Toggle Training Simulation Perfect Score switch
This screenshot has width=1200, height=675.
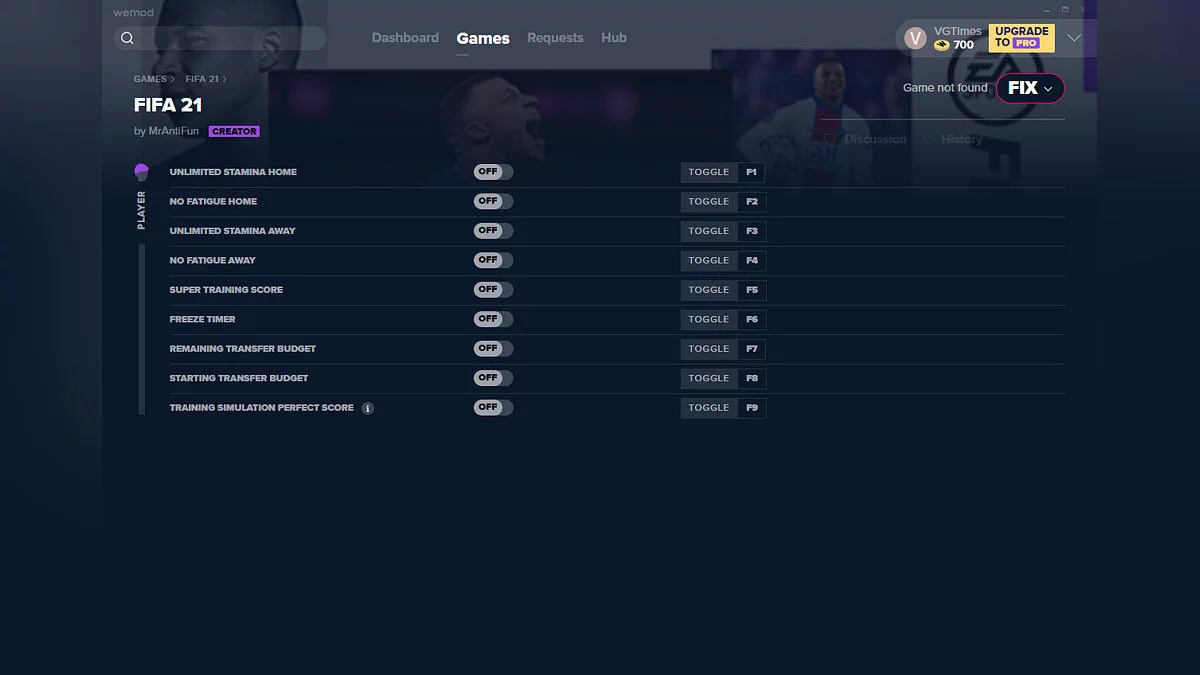coord(493,408)
